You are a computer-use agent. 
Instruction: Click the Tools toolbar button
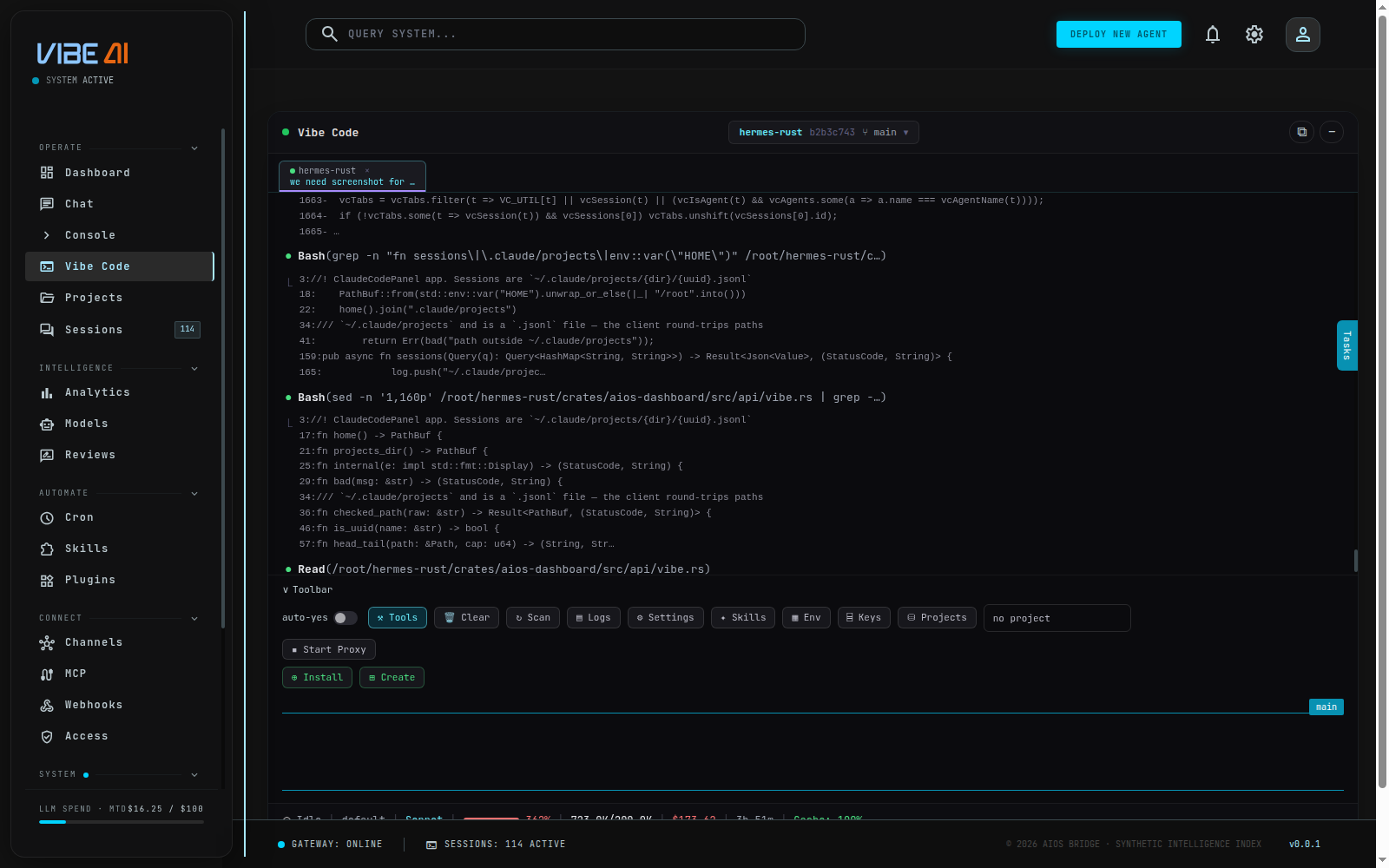pos(397,618)
